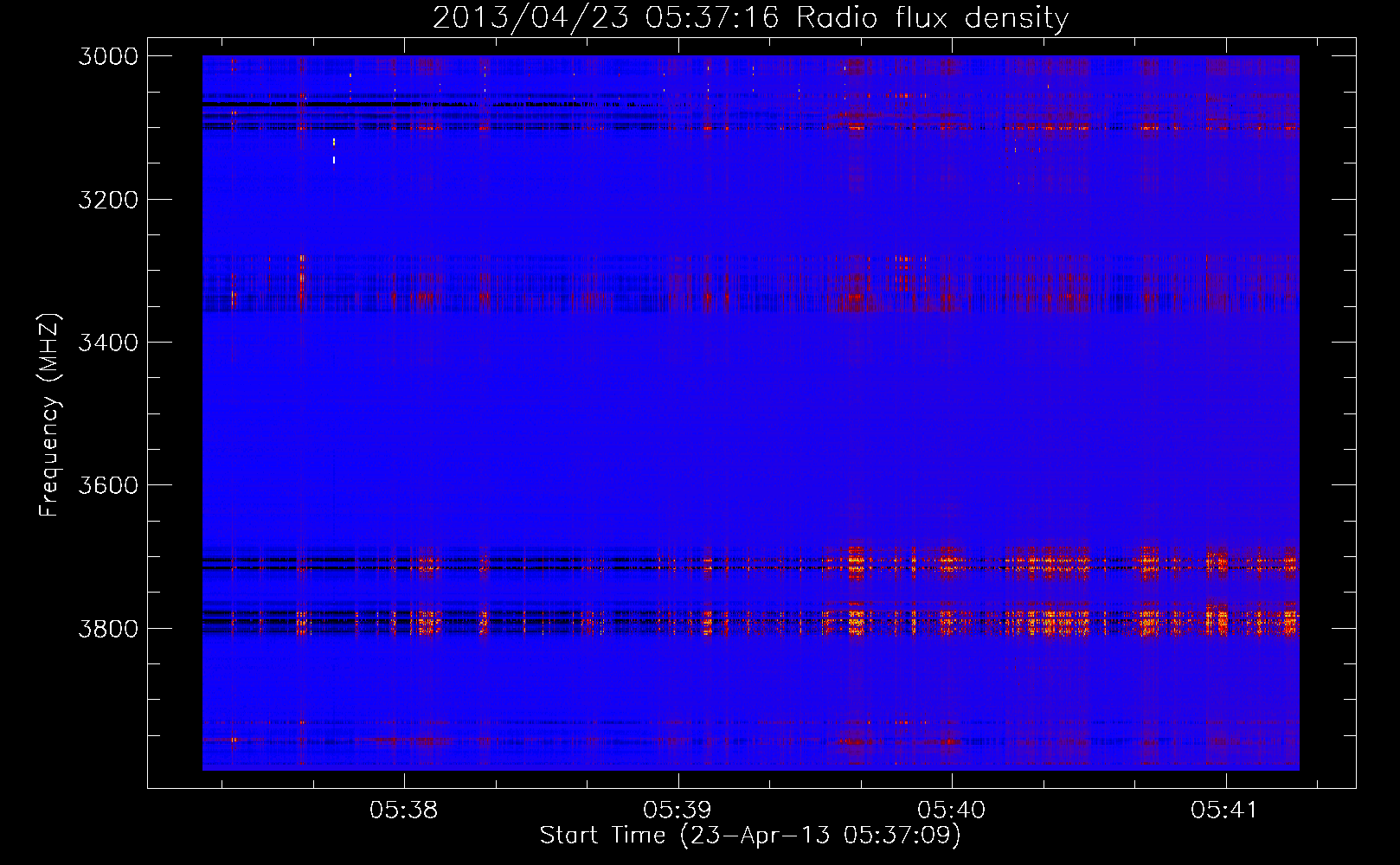Click the 'Start Time (23-Apr-13 05:37:09)' label
Image resolution: width=1400 pixels, height=865 pixels.
[x=750, y=836]
